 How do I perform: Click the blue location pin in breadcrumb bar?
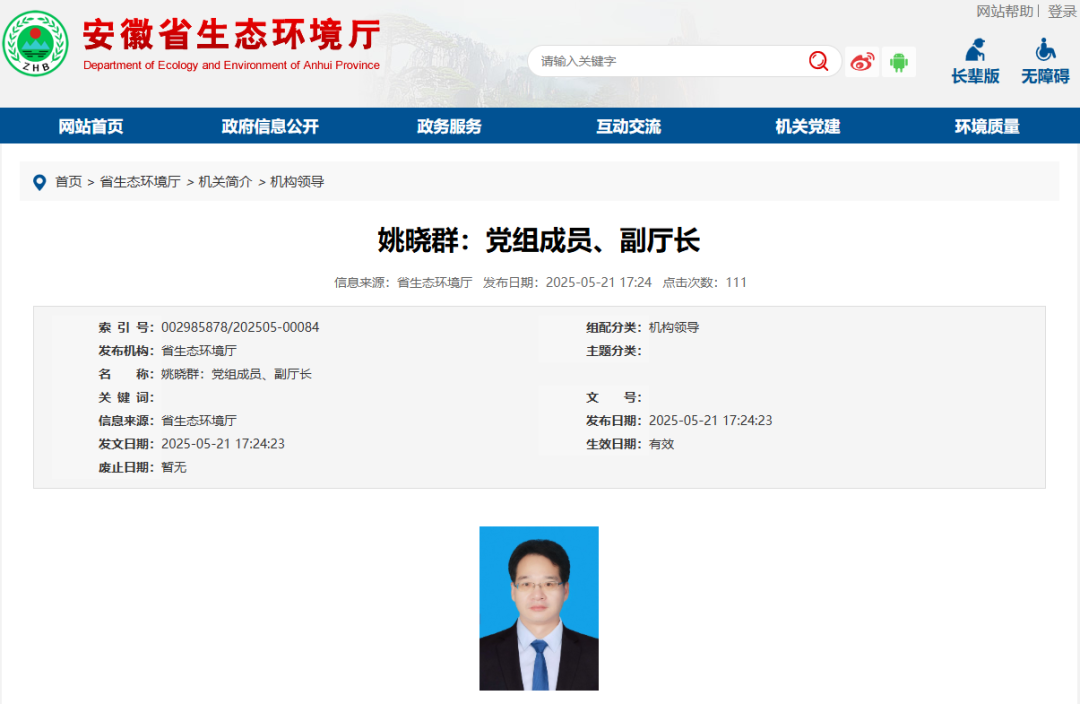tap(40, 182)
